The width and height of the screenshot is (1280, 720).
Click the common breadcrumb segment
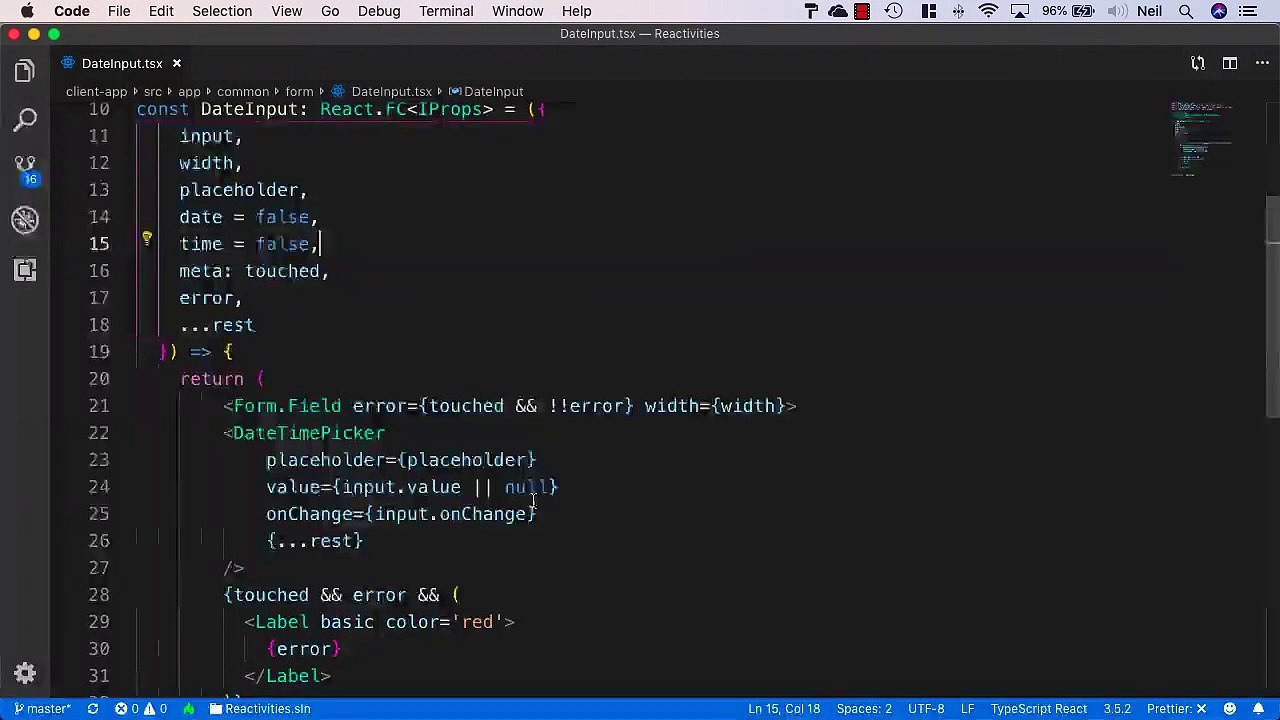pos(243,91)
